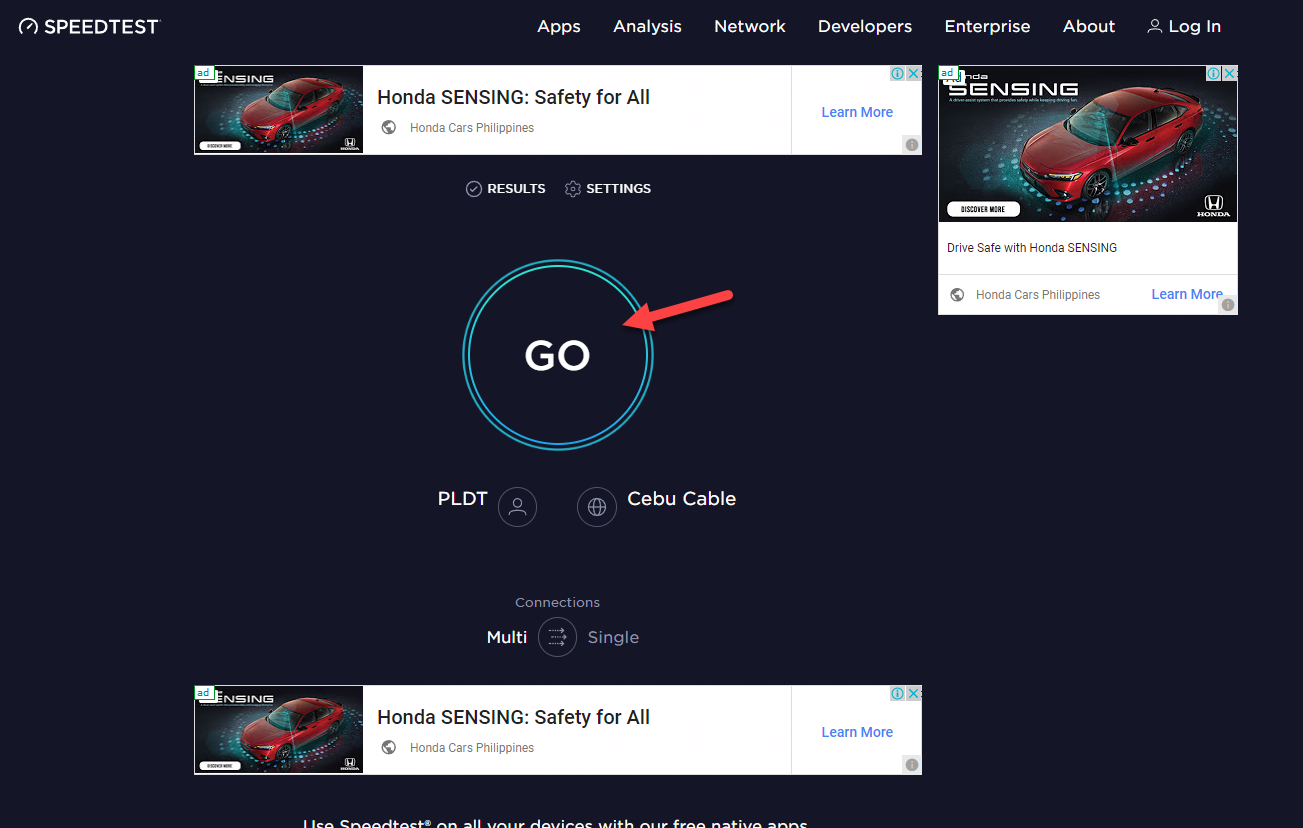The width and height of the screenshot is (1303, 828).
Task: Click the sidebar Honda Sensing car image
Action: (1088, 144)
